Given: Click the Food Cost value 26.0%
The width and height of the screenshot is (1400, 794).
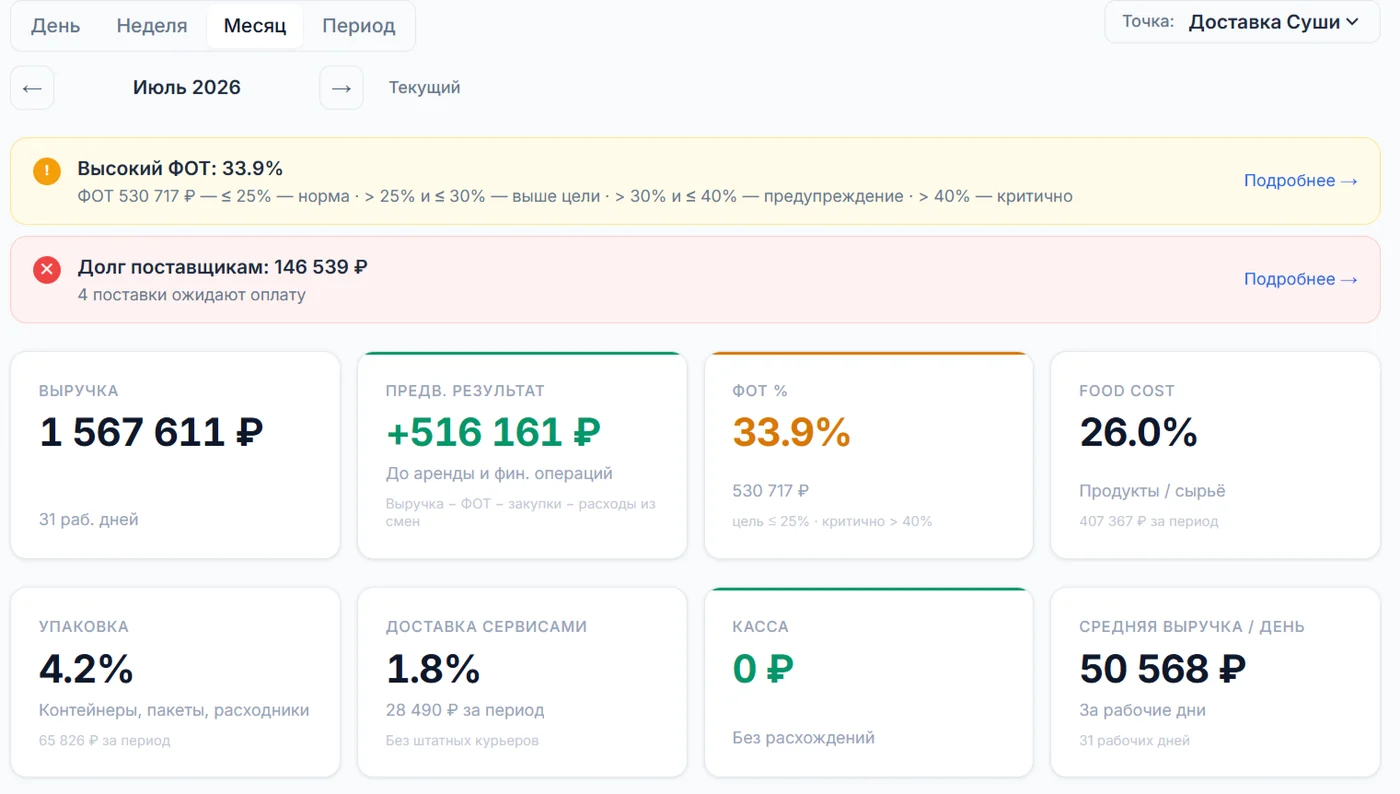Looking at the screenshot, I should click(x=1139, y=433).
